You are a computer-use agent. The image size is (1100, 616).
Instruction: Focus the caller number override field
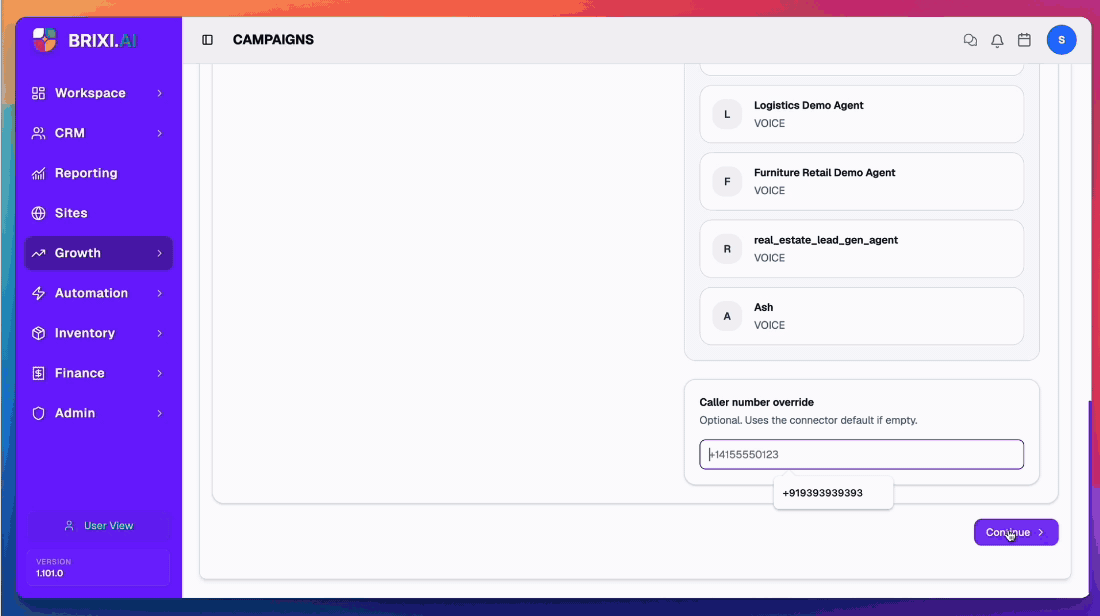coord(861,455)
